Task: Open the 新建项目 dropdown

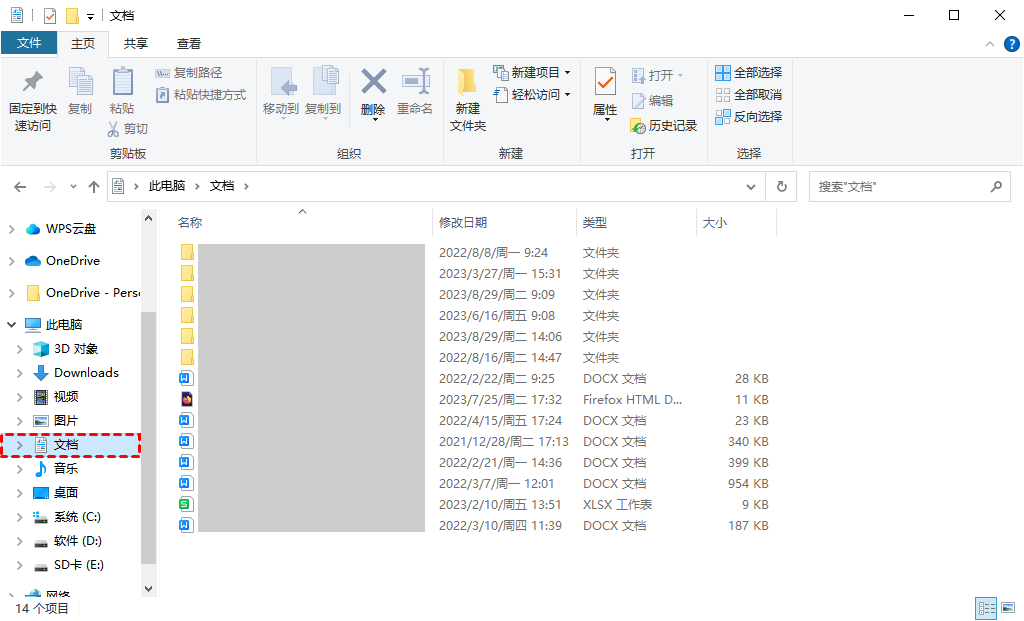Action: (532, 72)
